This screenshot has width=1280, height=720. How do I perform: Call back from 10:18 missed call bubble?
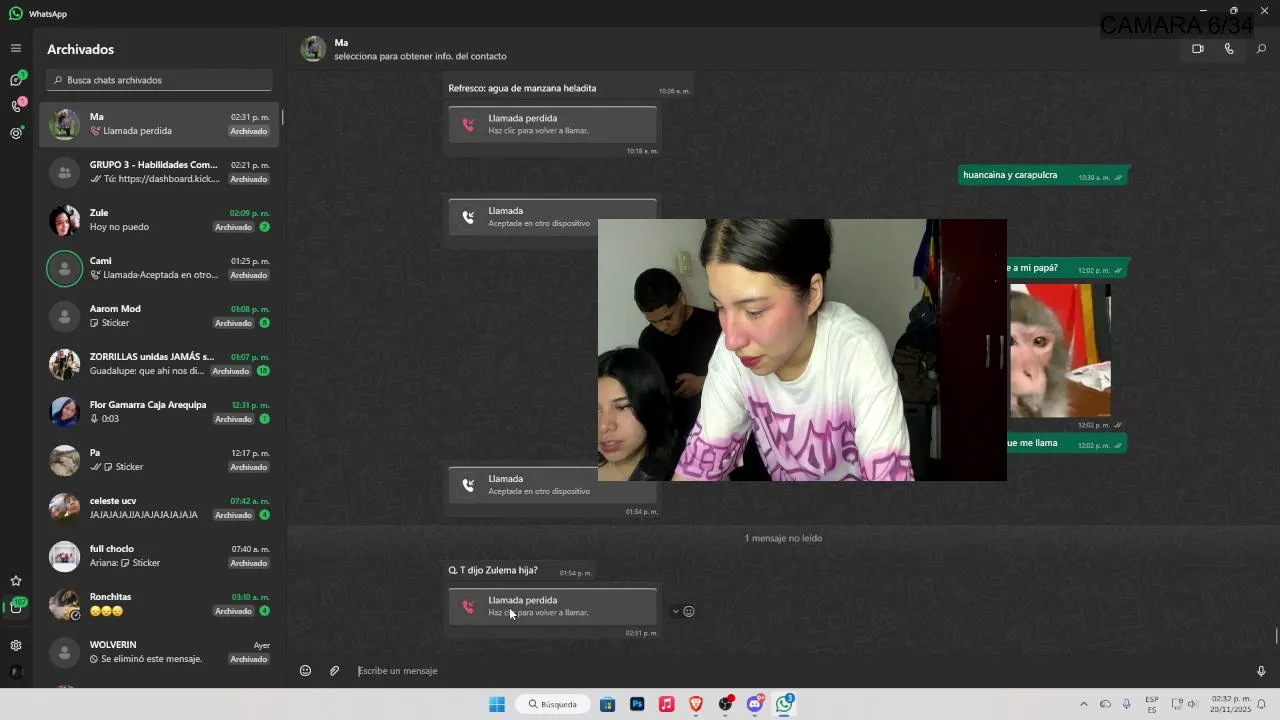553,124
